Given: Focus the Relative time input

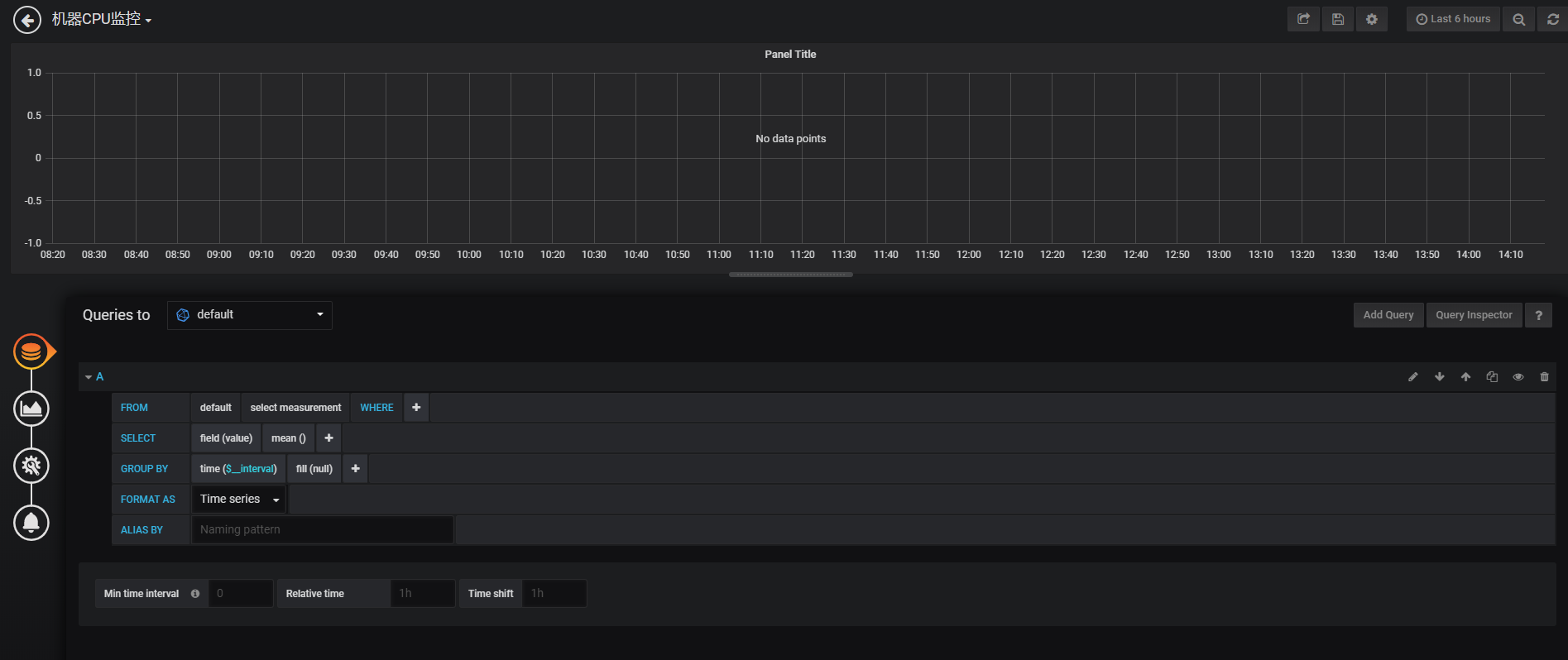Looking at the screenshot, I should click(423, 594).
